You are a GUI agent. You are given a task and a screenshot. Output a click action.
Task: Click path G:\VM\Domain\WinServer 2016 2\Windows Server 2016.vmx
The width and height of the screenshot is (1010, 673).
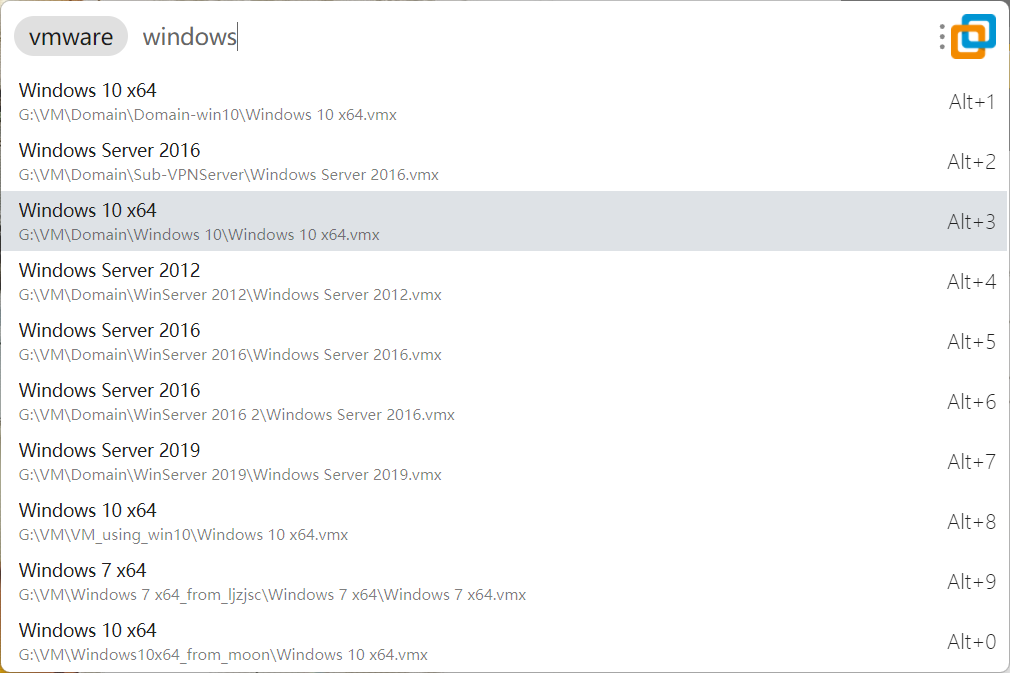pyautogui.click(x=236, y=415)
